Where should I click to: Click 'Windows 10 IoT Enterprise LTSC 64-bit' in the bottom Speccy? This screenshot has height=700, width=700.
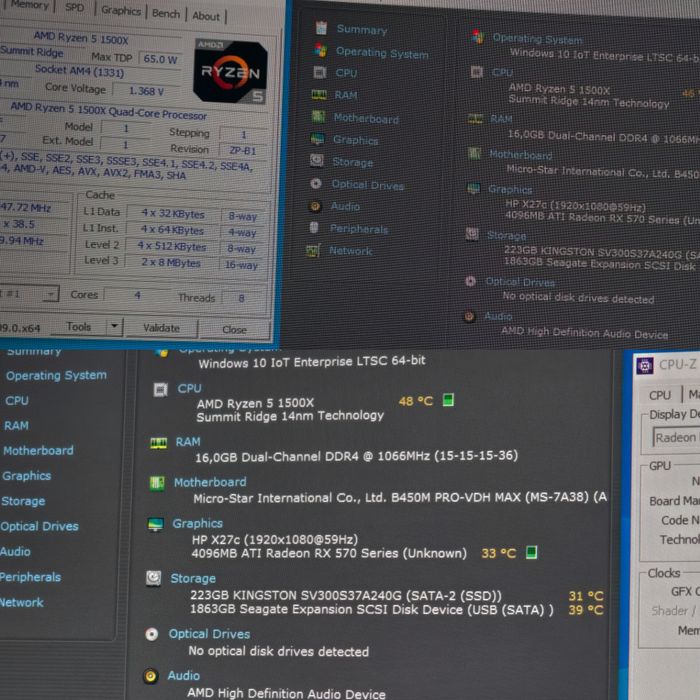tap(312, 362)
